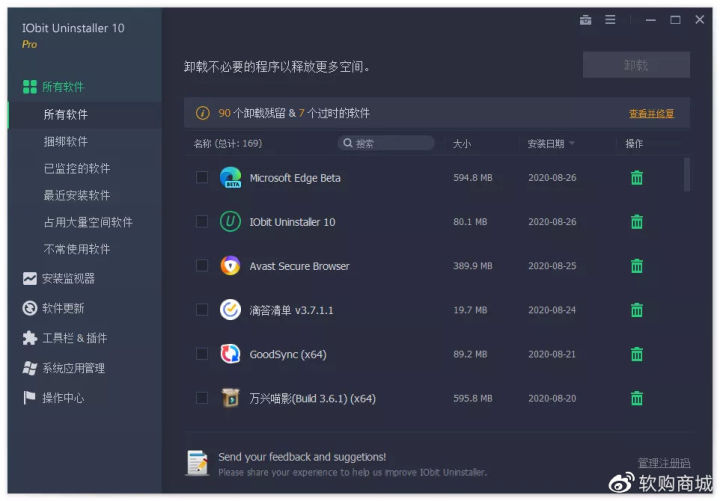Open the hamburger options menu
This screenshot has height=501, width=720.
(610, 19)
